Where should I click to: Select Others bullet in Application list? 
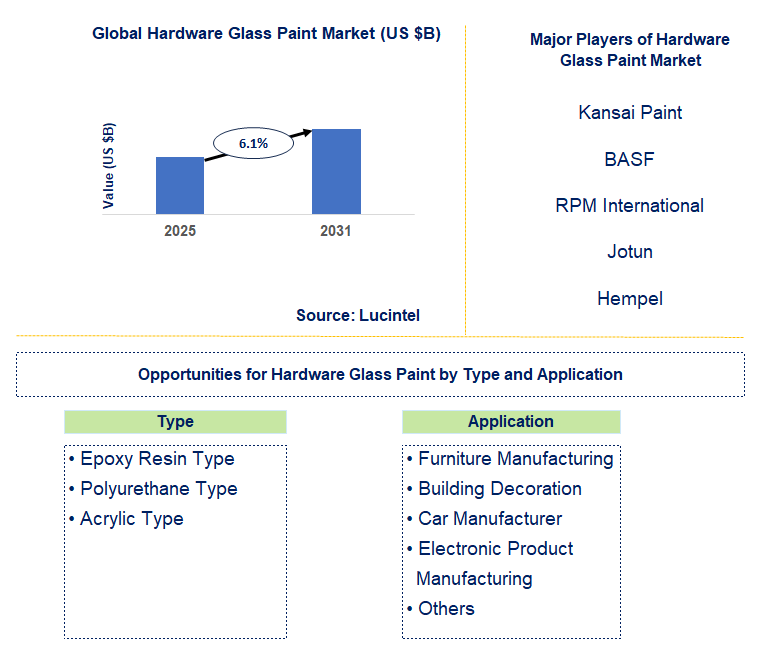pyautogui.click(x=440, y=609)
